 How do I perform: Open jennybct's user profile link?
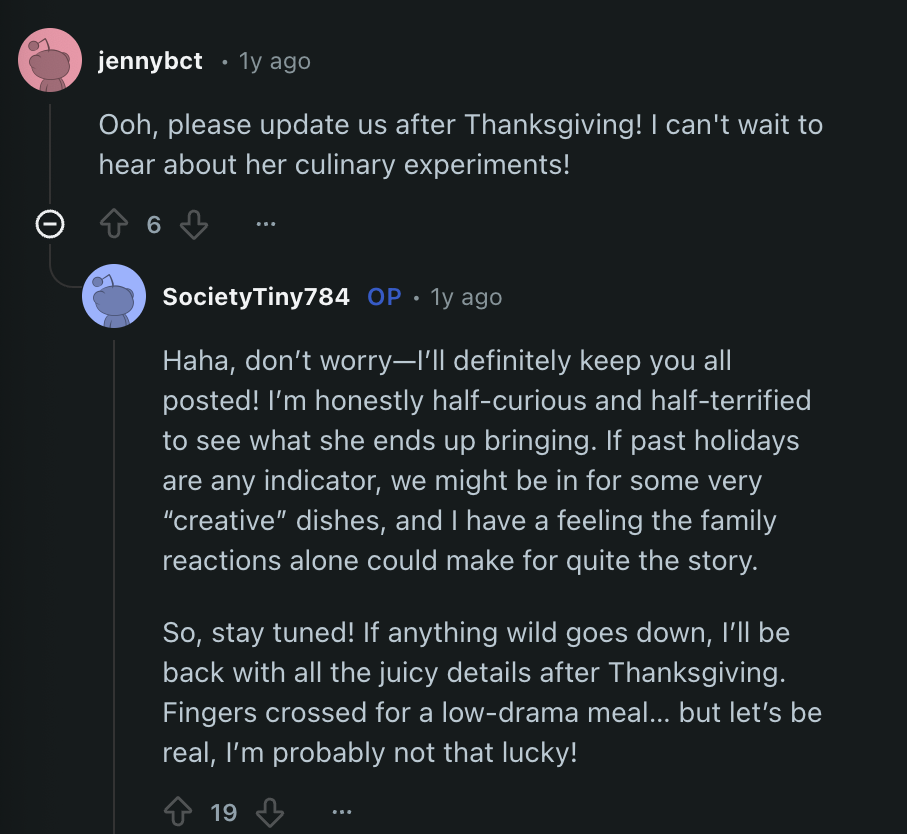point(150,61)
